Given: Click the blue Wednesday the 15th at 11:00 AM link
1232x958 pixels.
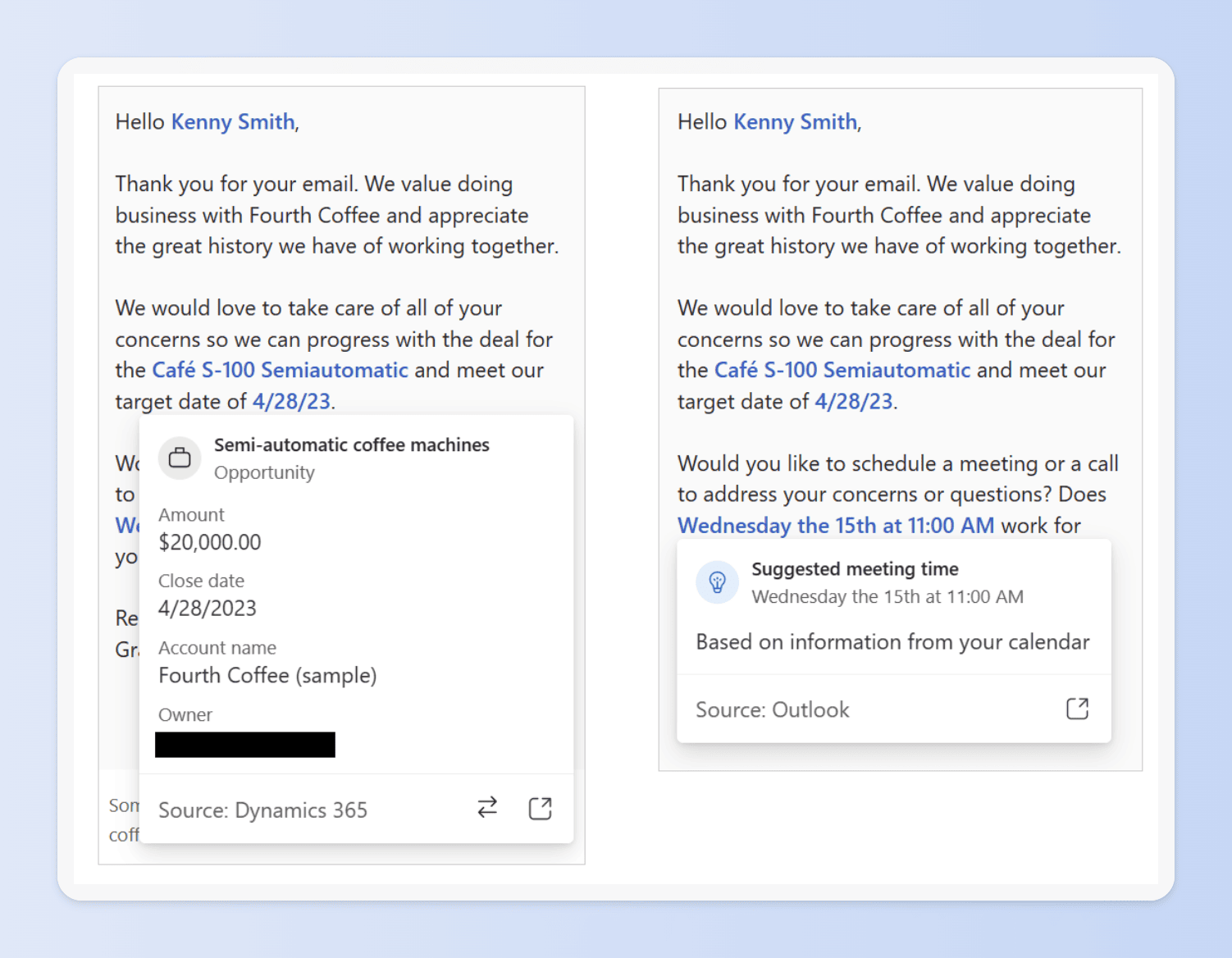Looking at the screenshot, I should click(x=836, y=525).
